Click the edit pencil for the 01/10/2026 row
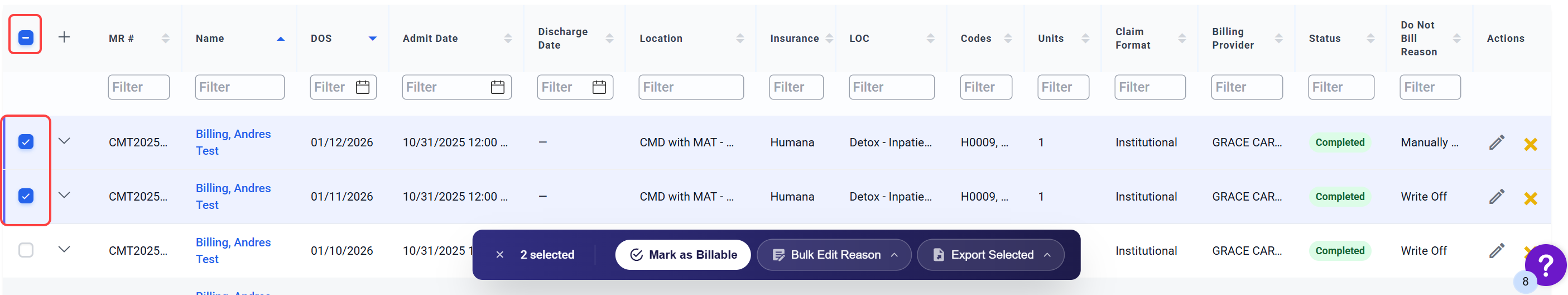This screenshot has width=1568, height=295. 1496,250
